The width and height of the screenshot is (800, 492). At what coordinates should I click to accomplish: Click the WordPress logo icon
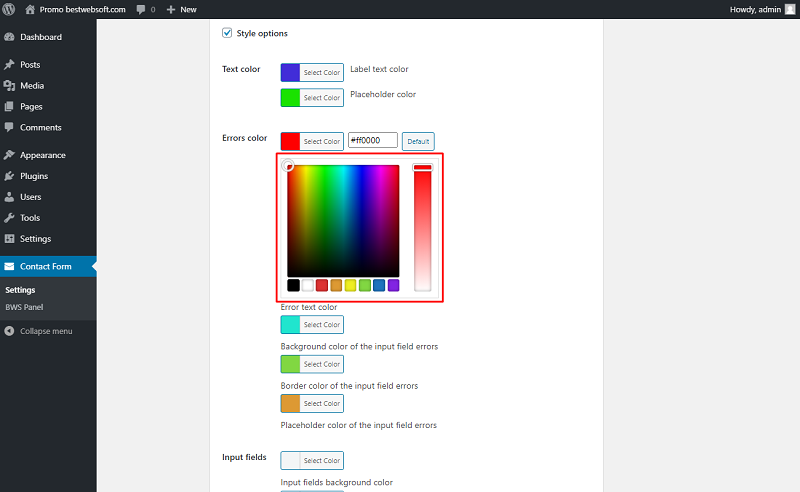click(x=9, y=9)
